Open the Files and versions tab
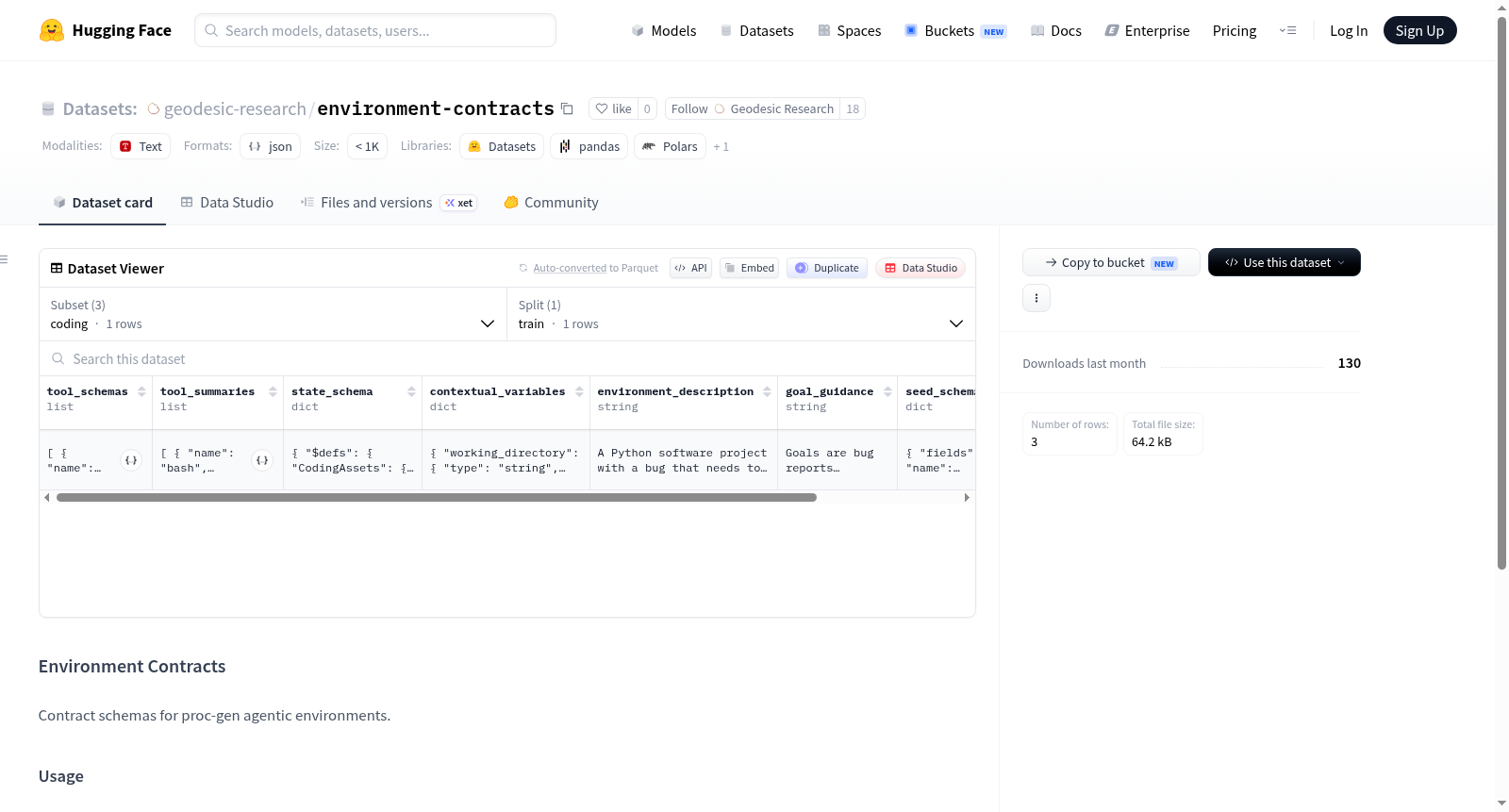 pos(389,203)
